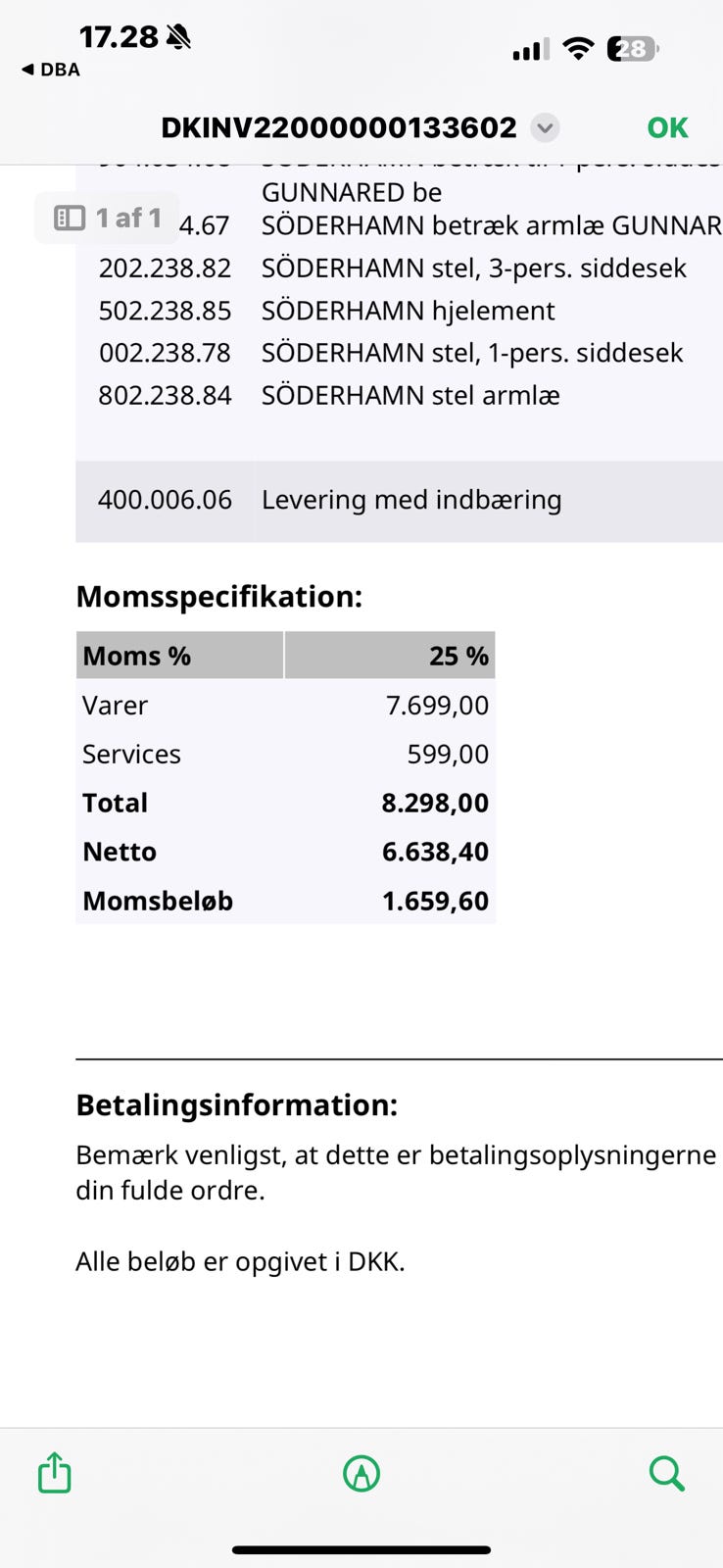
Task: Tap the sidebar page thumbnails icon
Action: tap(70, 218)
